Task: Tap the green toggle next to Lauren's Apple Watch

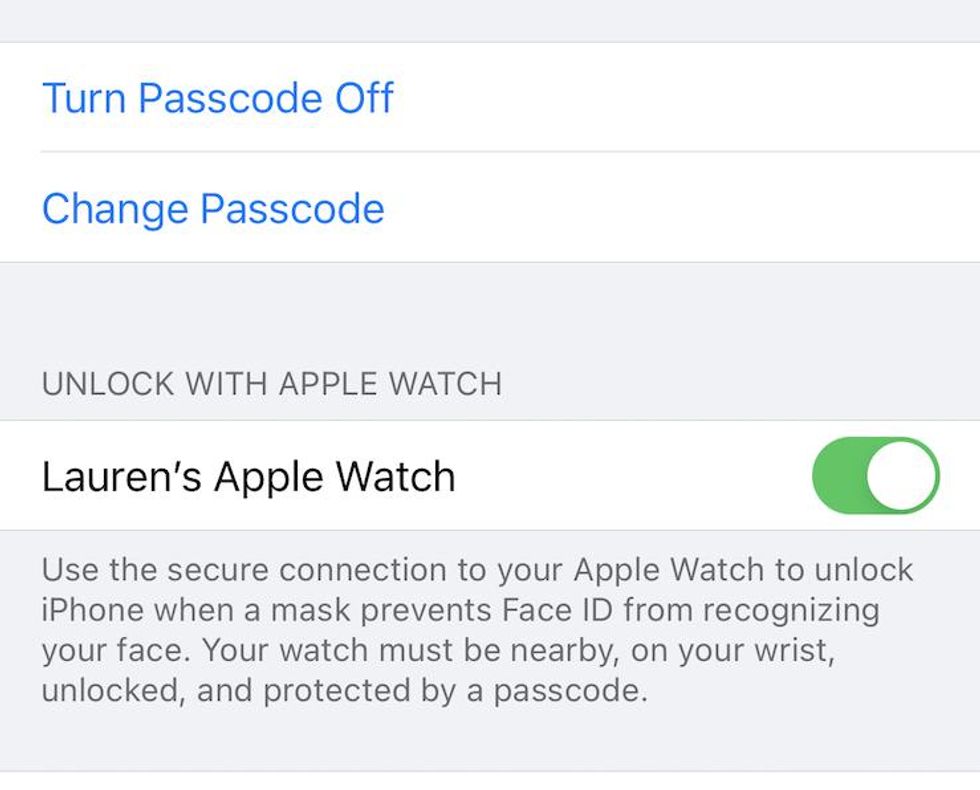Action: [878, 475]
